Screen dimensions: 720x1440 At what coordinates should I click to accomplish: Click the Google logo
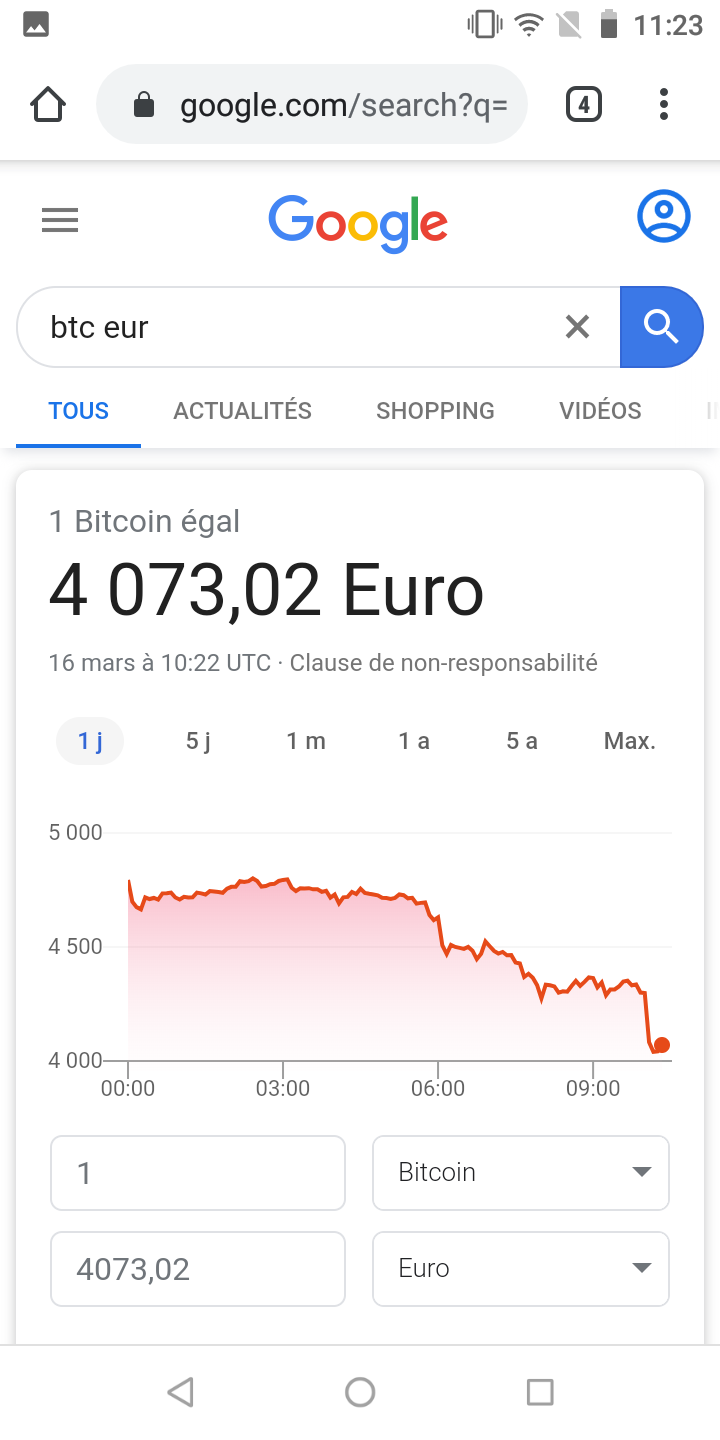coord(358,222)
